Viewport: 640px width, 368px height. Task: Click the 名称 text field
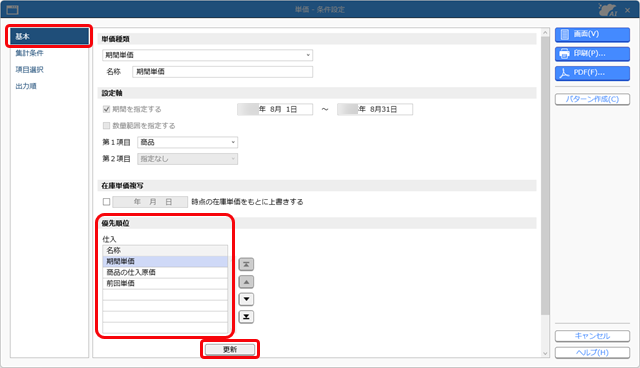tap(222, 72)
